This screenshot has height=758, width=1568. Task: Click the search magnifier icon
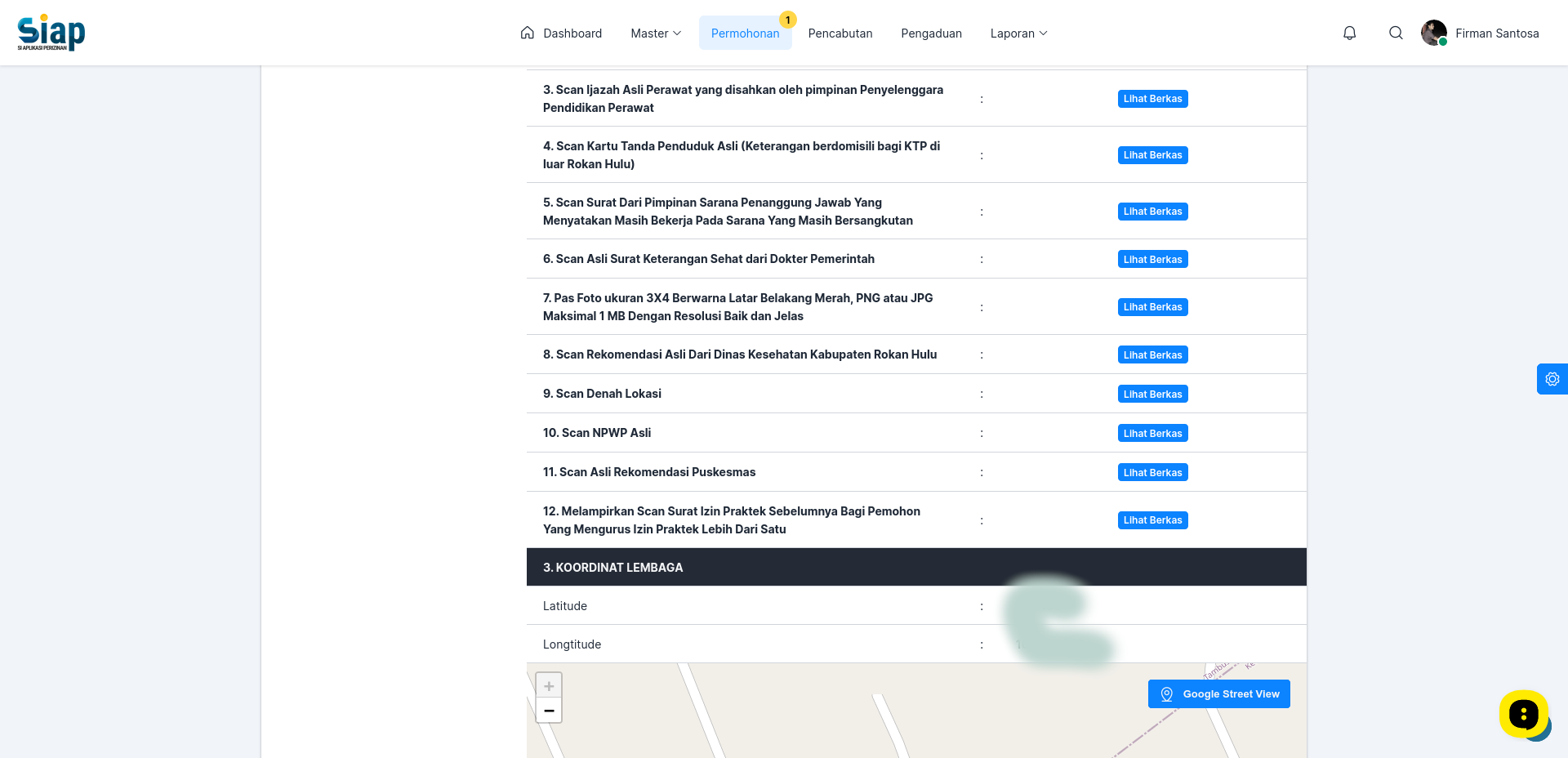(1396, 33)
